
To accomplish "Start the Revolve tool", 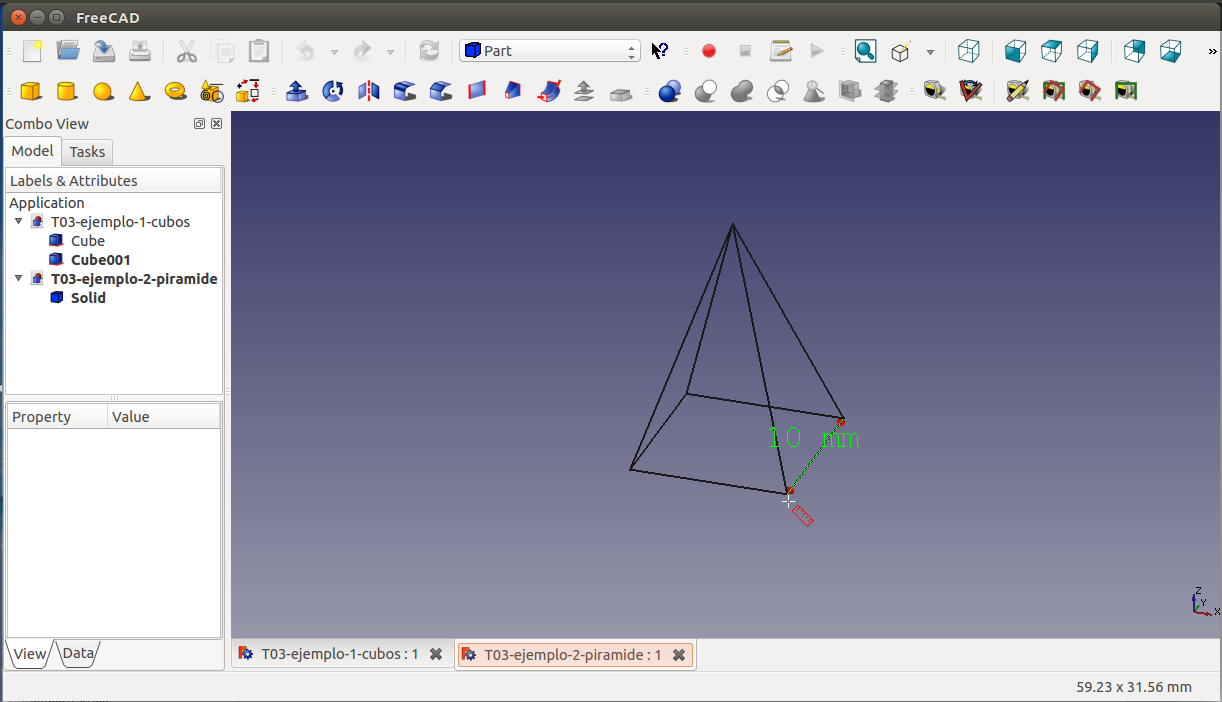I will coord(333,92).
